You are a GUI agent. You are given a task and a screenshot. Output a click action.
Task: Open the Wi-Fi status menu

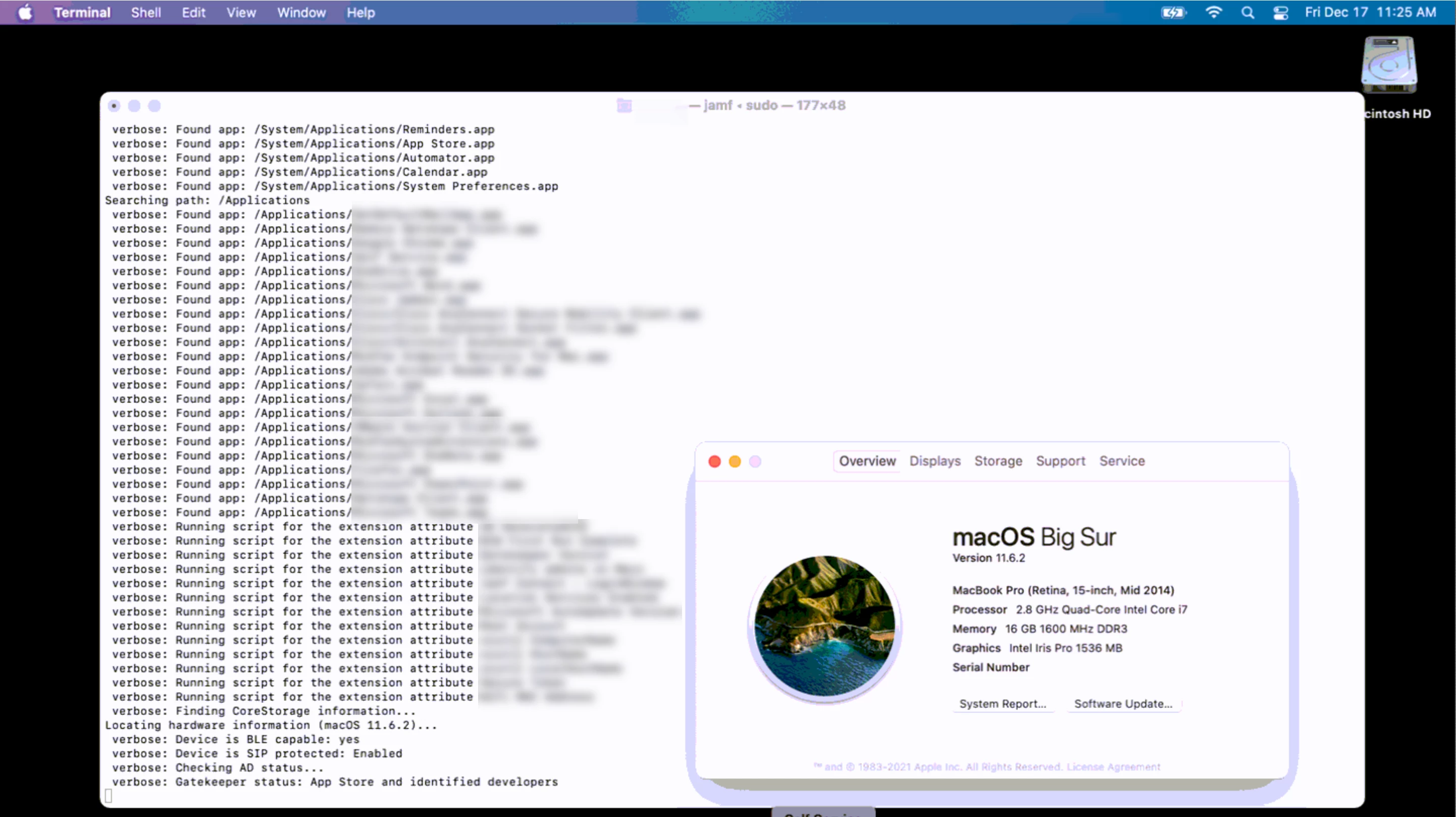pos(1214,13)
